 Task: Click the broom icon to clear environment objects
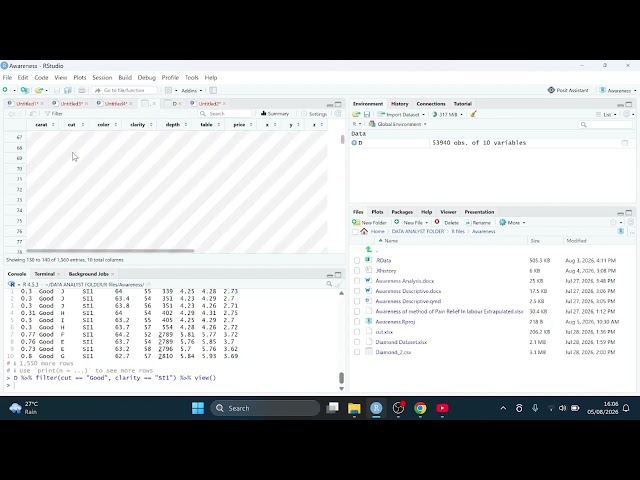tap(473, 114)
